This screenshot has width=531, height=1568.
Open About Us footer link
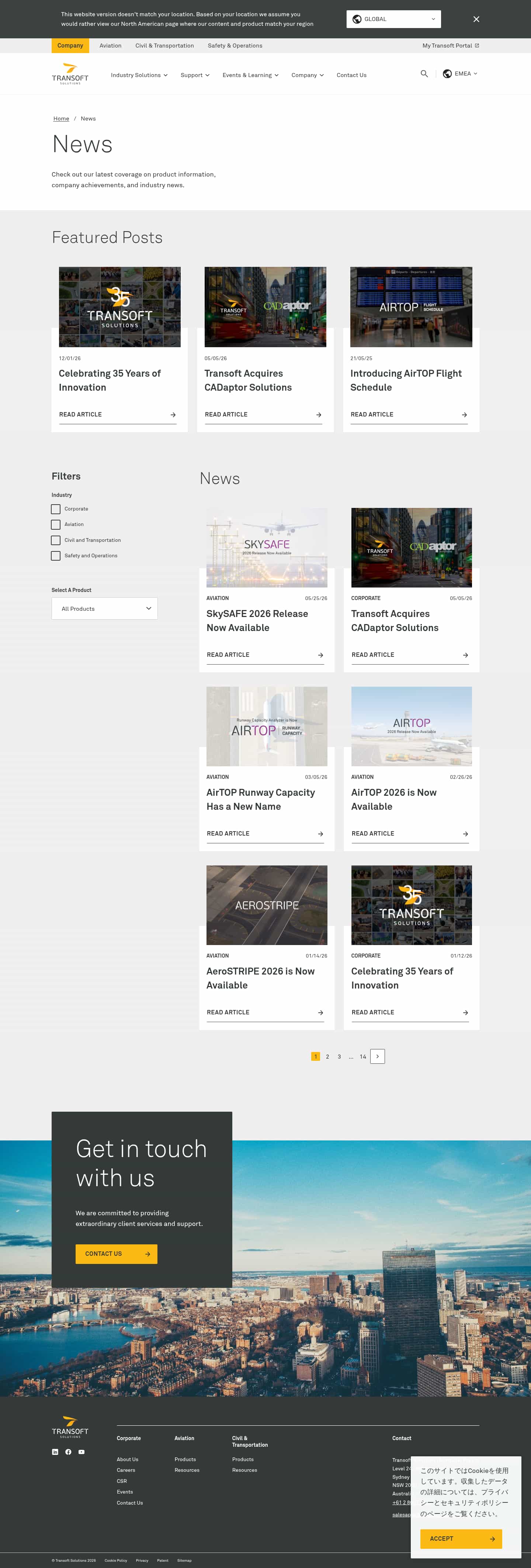pyautogui.click(x=127, y=1459)
